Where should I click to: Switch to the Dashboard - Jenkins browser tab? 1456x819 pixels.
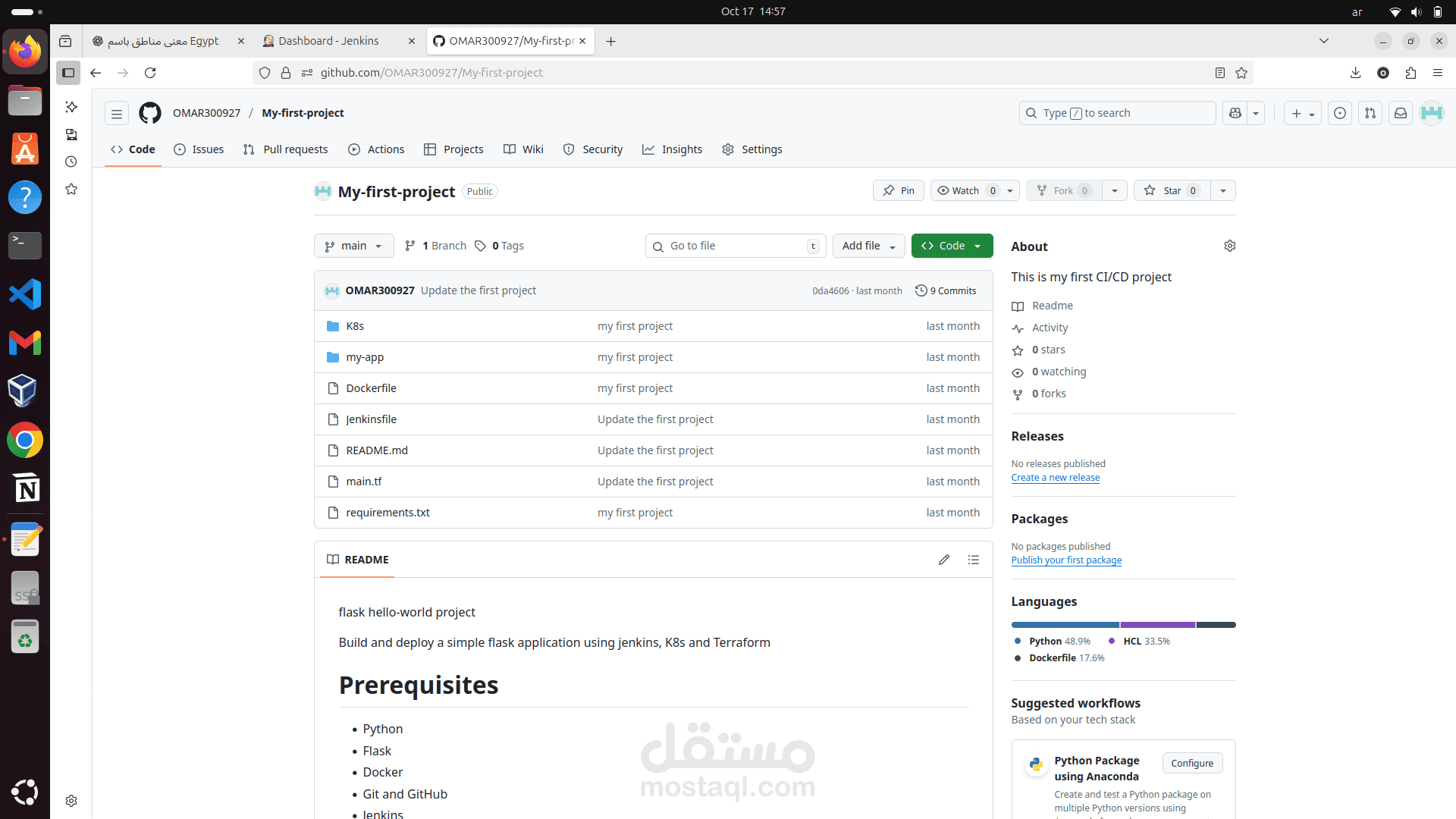pos(330,41)
